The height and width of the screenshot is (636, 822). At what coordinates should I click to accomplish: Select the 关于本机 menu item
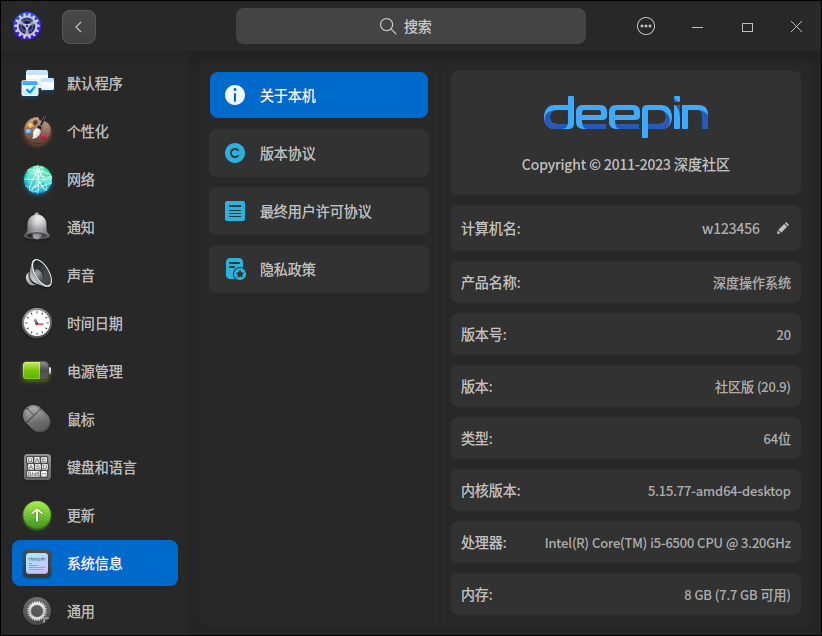(x=319, y=95)
